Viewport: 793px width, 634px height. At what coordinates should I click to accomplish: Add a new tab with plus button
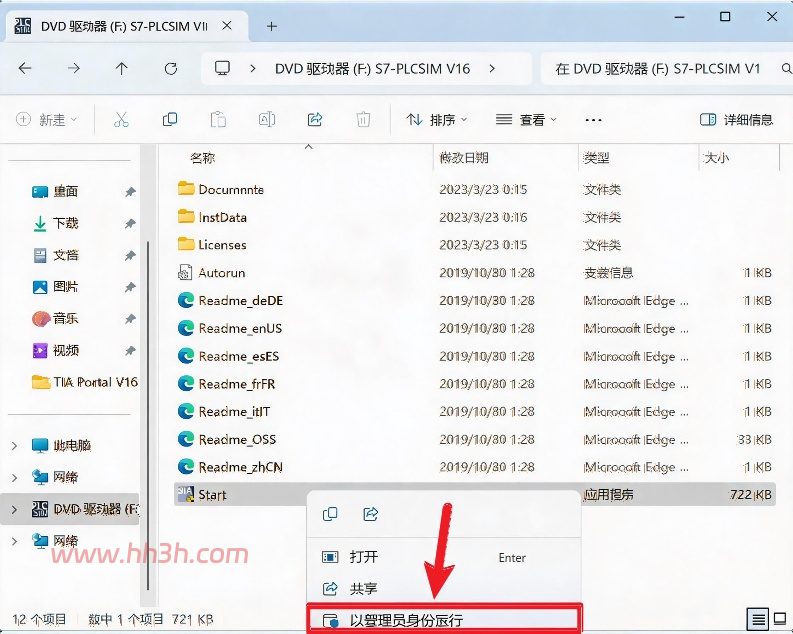pos(272,26)
